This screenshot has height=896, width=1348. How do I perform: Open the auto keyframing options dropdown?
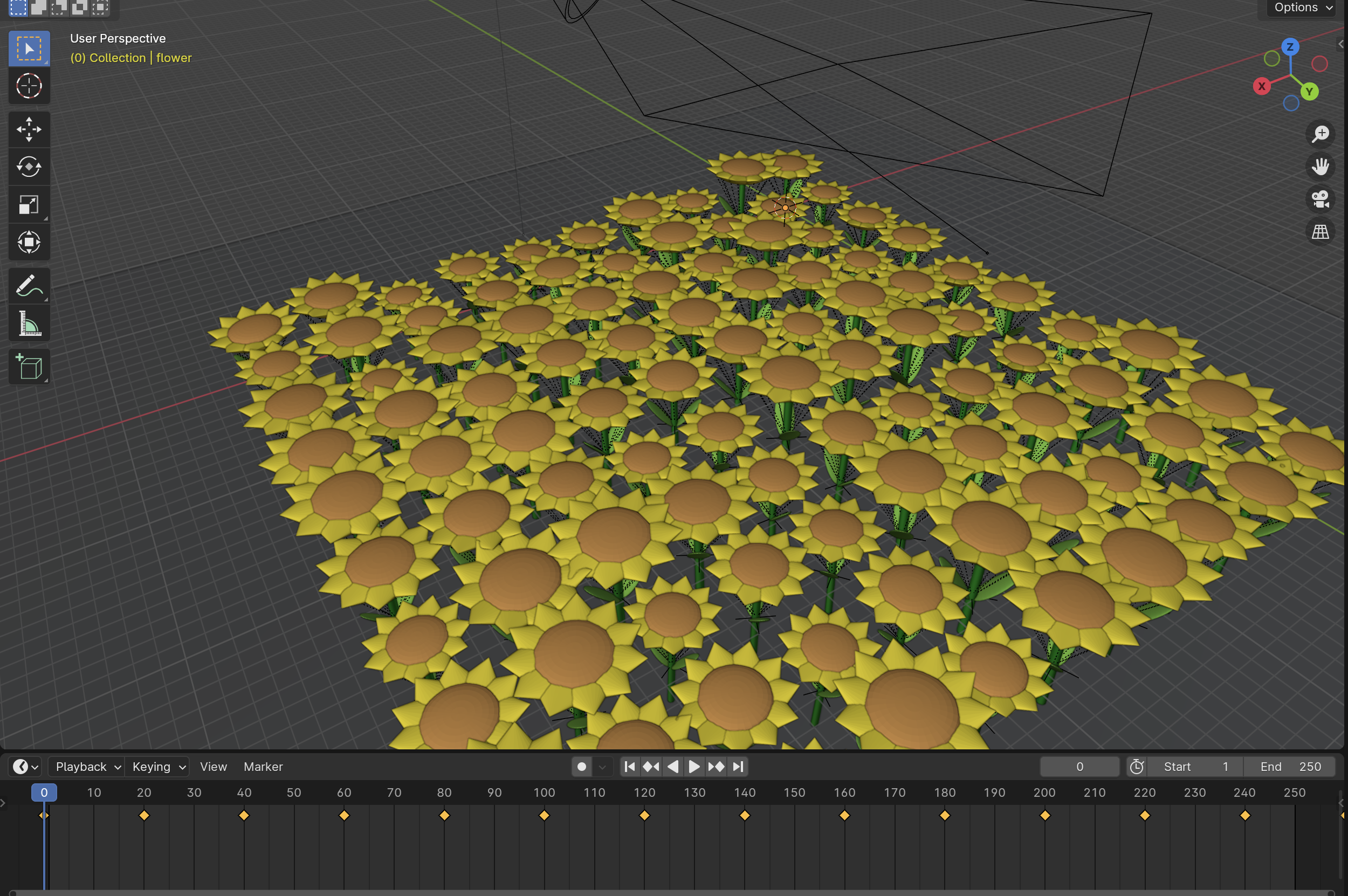click(602, 766)
